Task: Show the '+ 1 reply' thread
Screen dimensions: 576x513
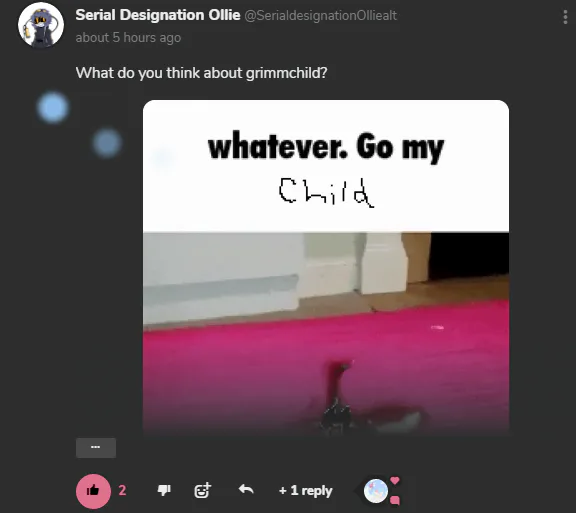Action: [305, 490]
